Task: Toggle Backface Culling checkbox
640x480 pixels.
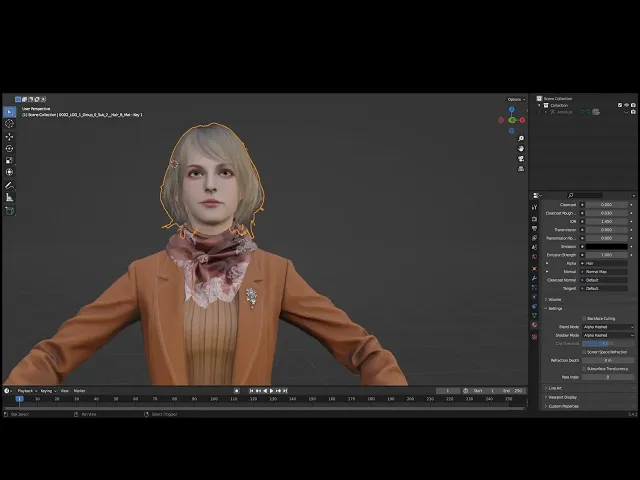Action: [x=584, y=318]
